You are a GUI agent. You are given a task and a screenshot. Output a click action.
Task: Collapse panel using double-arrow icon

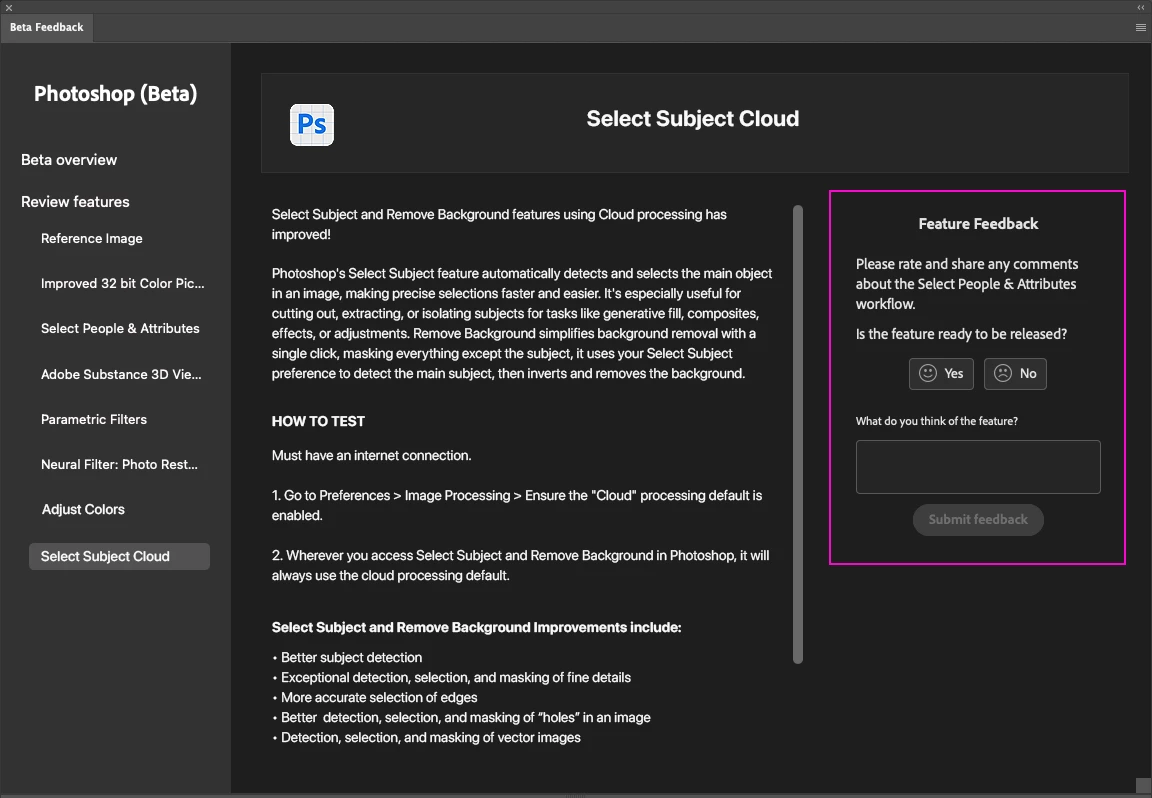click(1141, 7)
